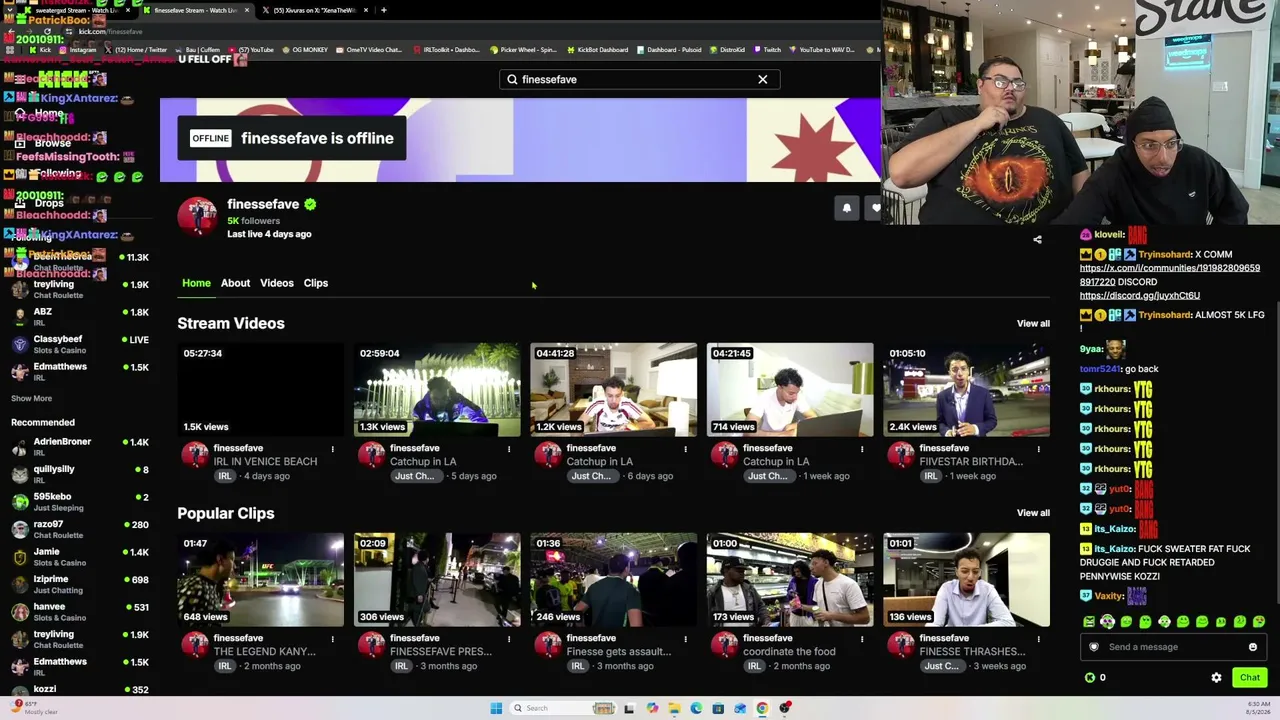This screenshot has height=720, width=1280.
Task: Open the Instagram bookmark
Action: pyautogui.click(x=79, y=50)
